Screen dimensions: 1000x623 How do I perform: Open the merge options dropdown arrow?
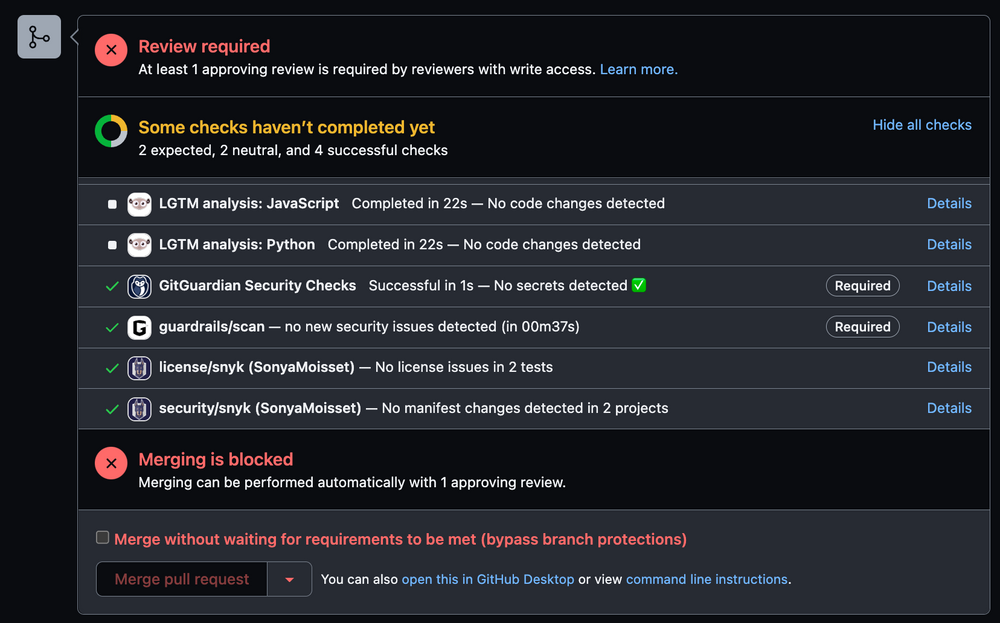pos(289,579)
